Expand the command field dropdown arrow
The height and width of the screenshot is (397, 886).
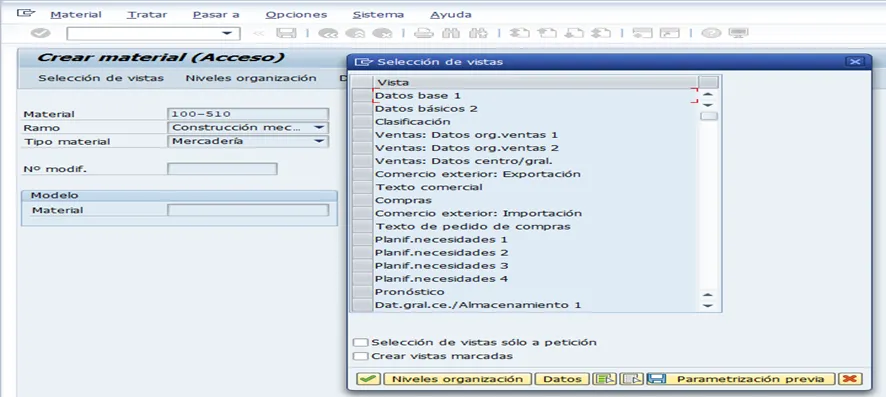227,33
